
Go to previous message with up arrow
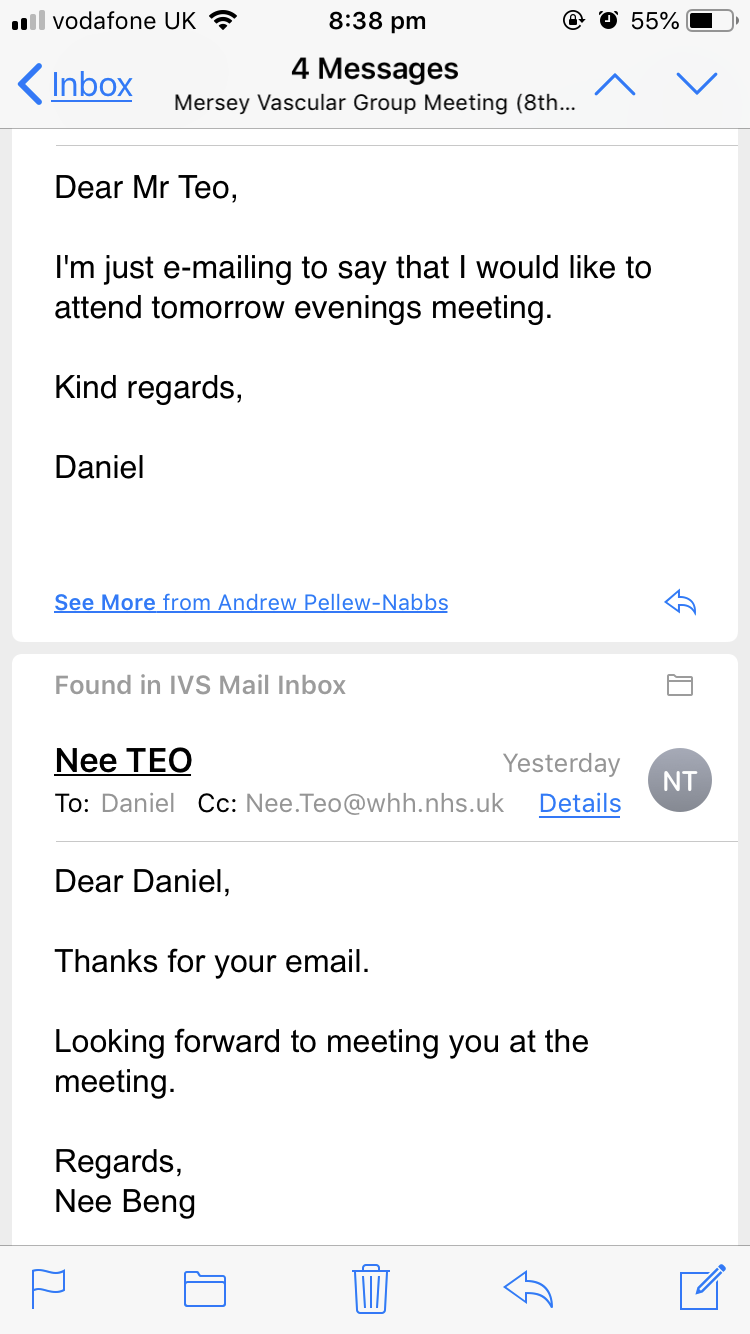[x=615, y=85]
